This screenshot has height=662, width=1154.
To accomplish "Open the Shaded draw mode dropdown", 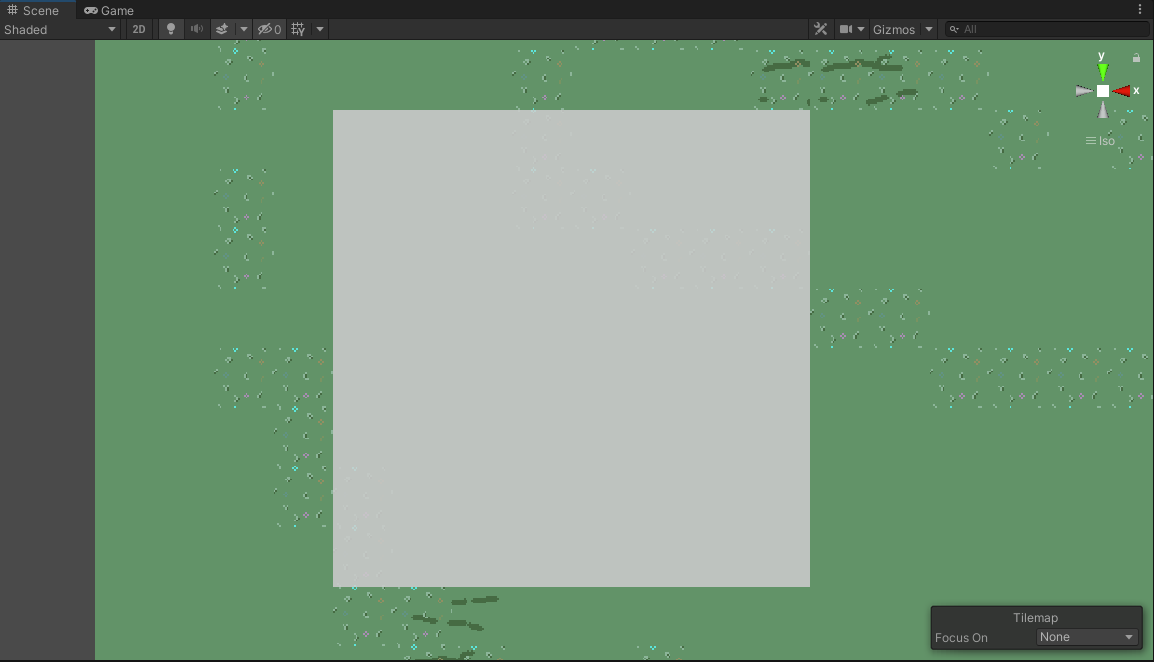I will pos(61,29).
